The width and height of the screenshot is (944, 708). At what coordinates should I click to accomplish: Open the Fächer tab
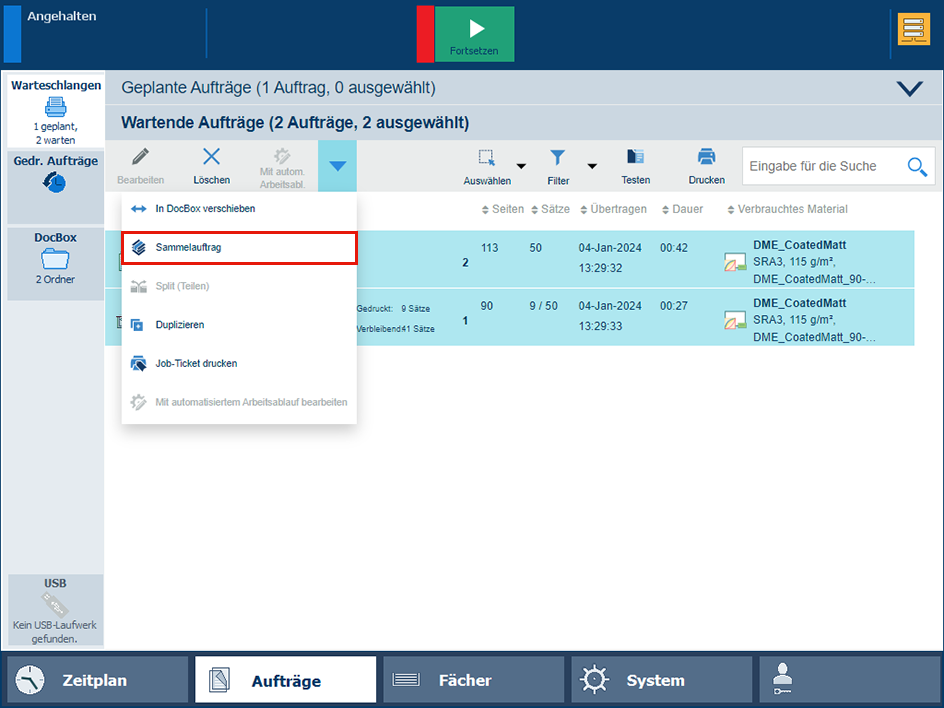coord(474,680)
